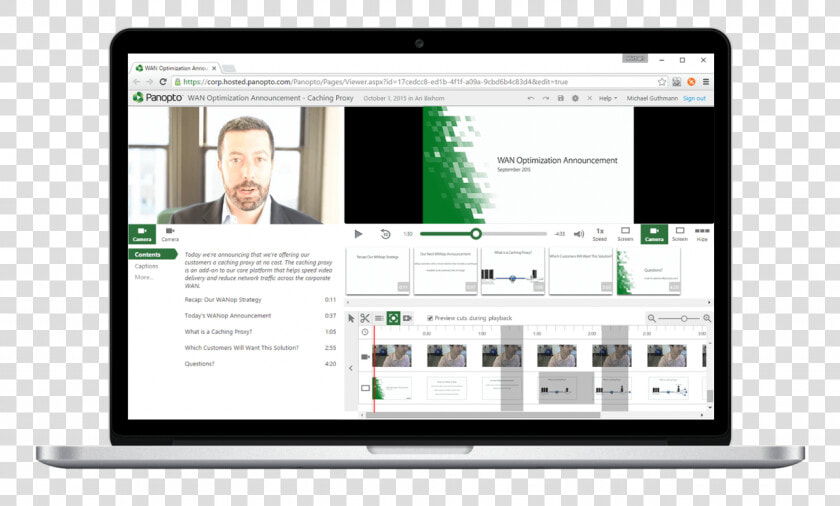The width and height of the screenshot is (840, 506).
Task: Open Recap slide thumbnail
Action: pos(378,271)
